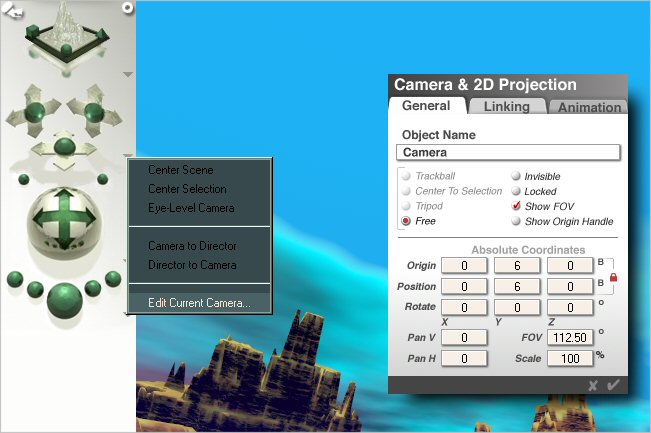Cancel the dialog with the X icon
The width and height of the screenshot is (651, 433).
[593, 386]
